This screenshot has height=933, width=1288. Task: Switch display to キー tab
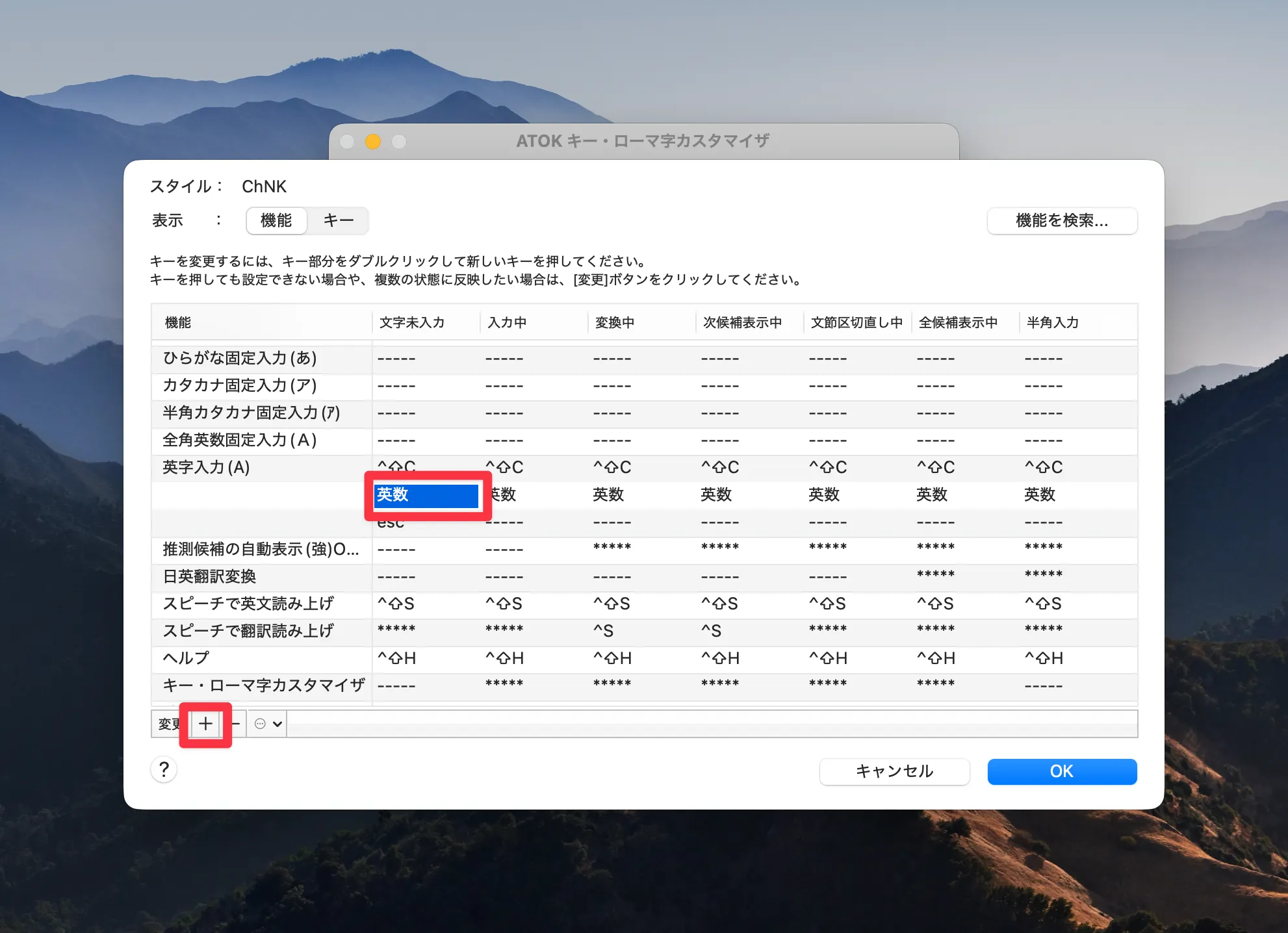coord(339,220)
